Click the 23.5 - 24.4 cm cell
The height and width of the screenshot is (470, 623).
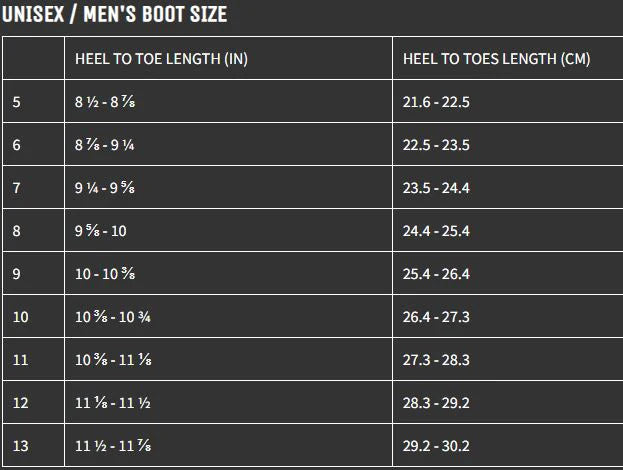(x=436, y=188)
